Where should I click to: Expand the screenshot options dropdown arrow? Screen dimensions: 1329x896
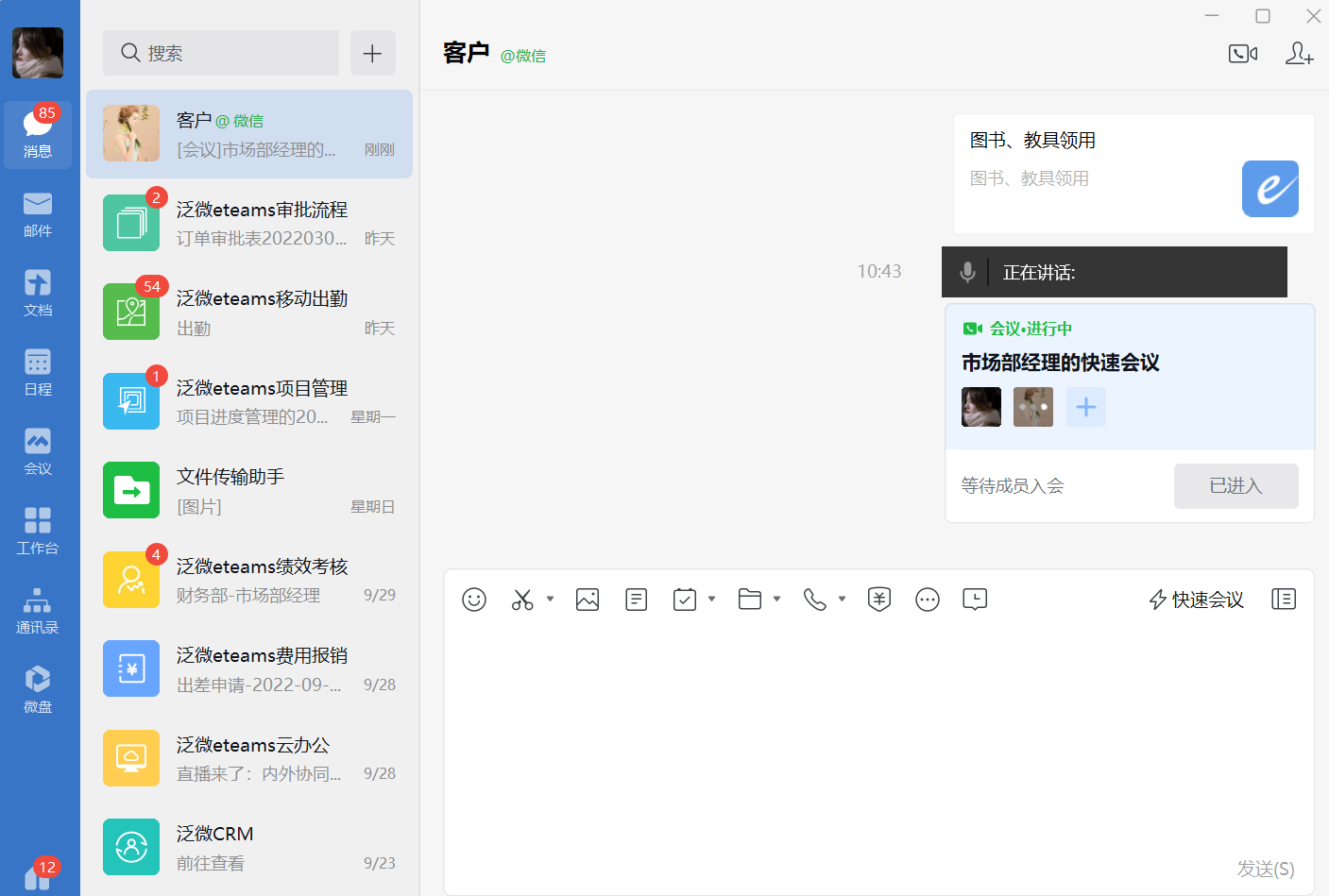click(550, 599)
